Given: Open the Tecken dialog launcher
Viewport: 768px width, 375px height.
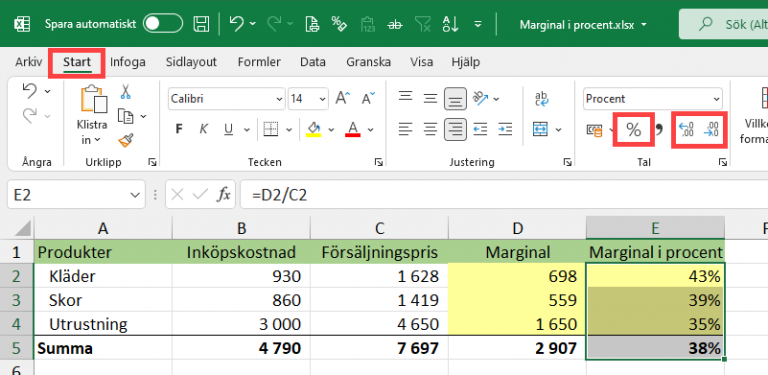Looking at the screenshot, I should click(x=379, y=162).
